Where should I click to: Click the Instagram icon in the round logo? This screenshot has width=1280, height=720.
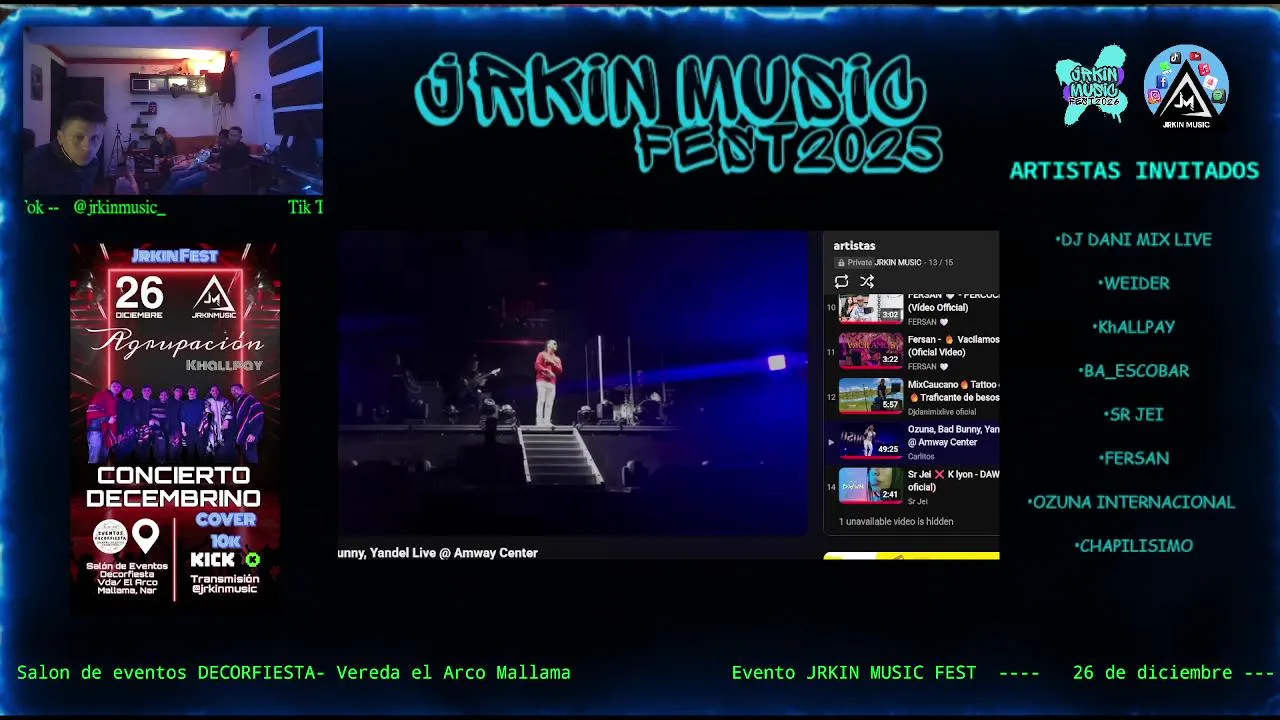coord(1154,96)
